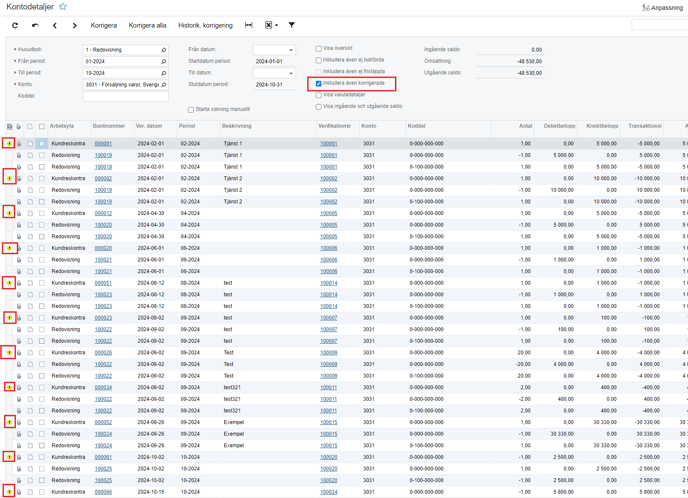Open voucher number link 100024
The image size is (688, 498).
329,492
